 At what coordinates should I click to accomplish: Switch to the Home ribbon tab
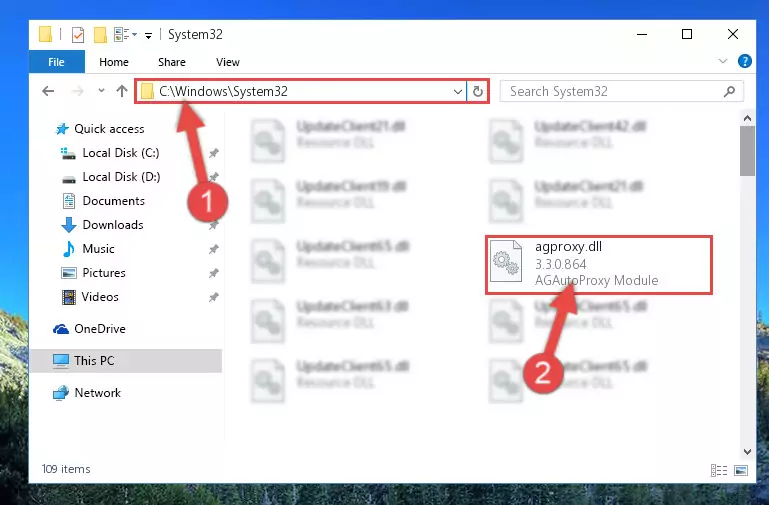(114, 62)
